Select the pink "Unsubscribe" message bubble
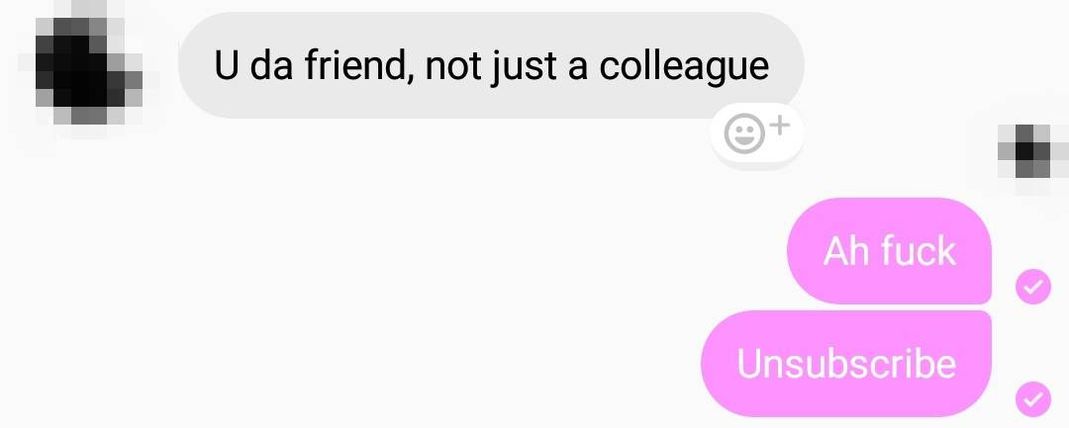Image resolution: width=1069 pixels, height=428 pixels. 846,363
